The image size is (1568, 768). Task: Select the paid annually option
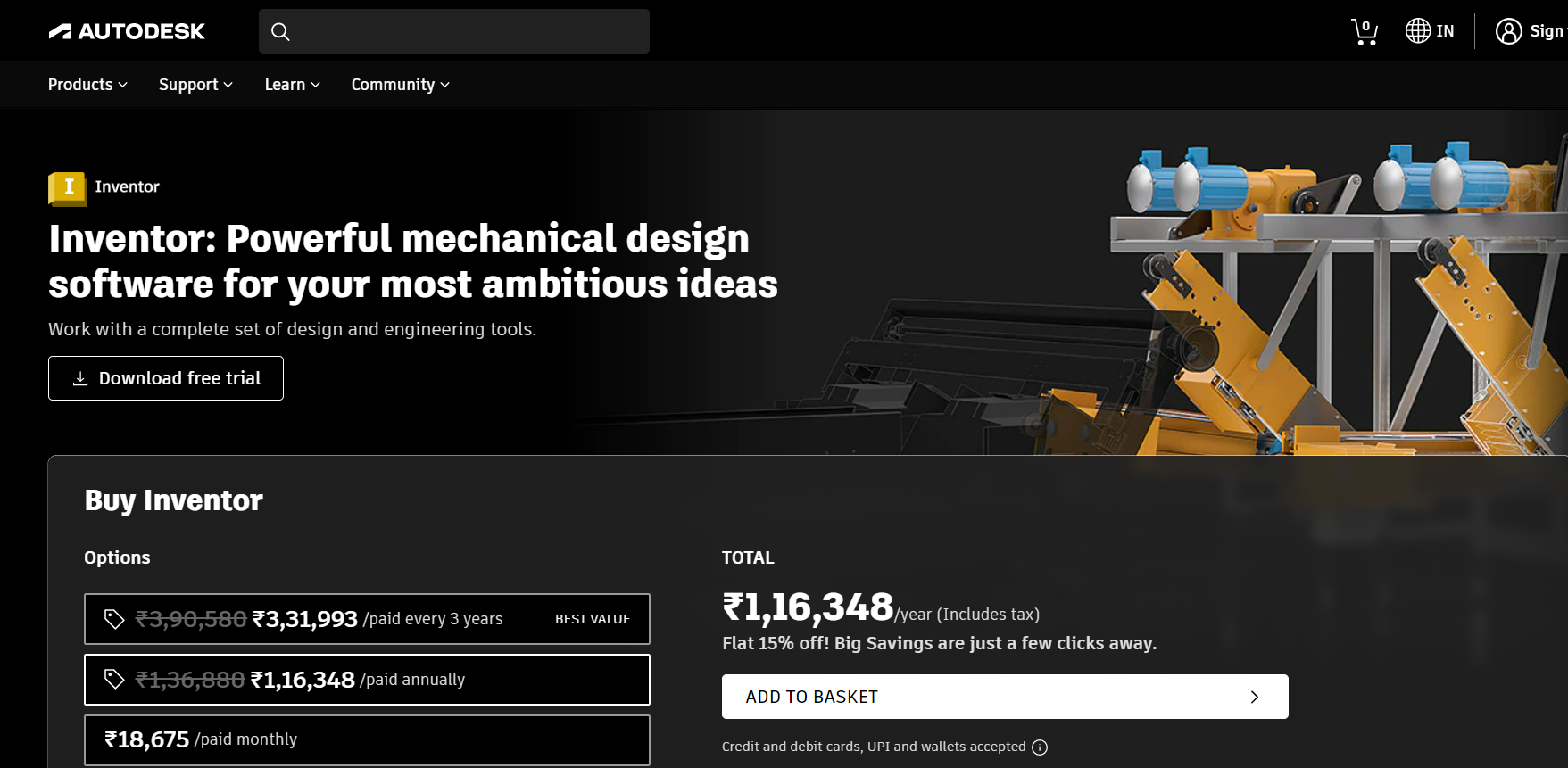[367, 680]
